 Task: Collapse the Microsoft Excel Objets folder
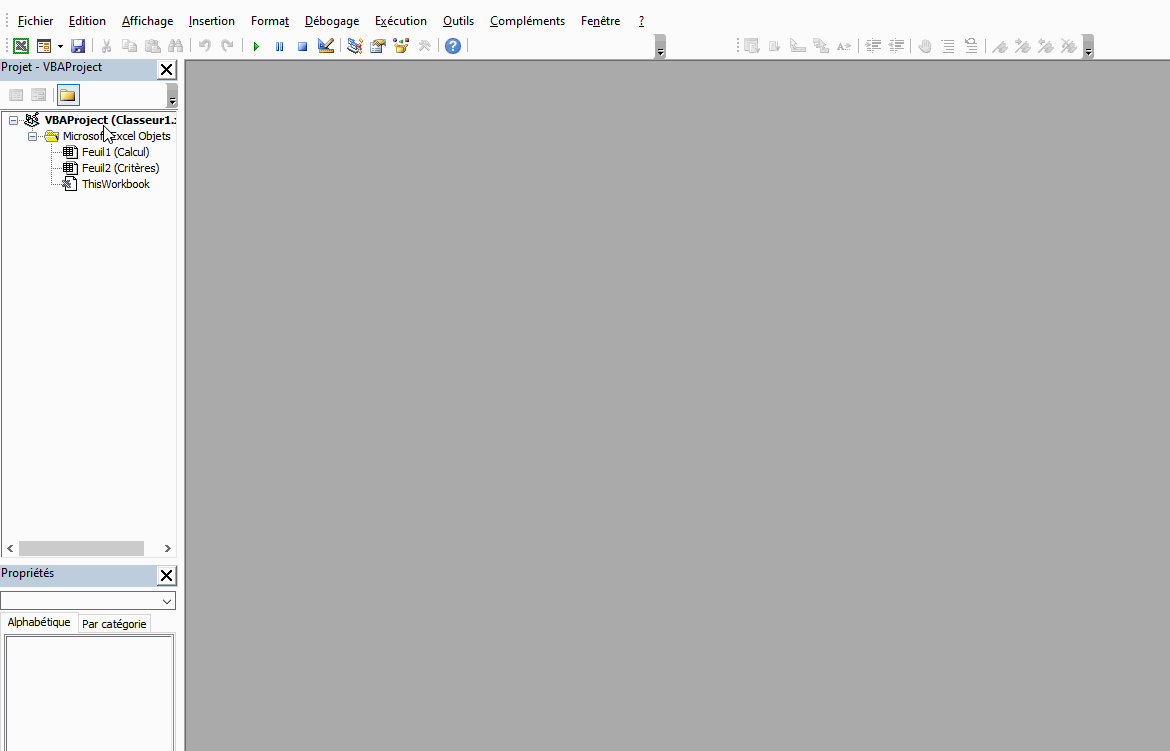click(x=32, y=136)
